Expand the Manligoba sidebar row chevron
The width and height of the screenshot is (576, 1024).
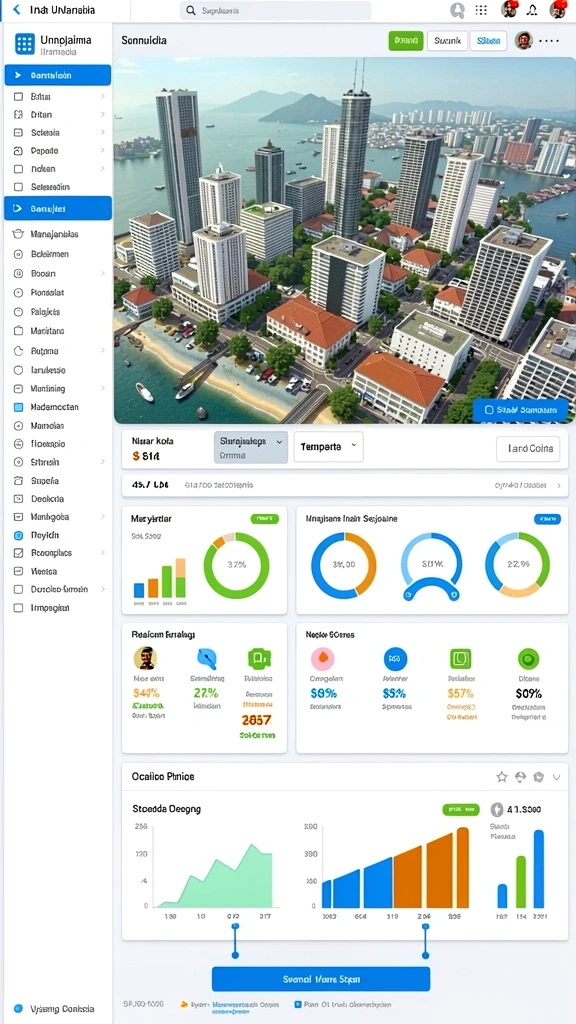tap(103, 517)
